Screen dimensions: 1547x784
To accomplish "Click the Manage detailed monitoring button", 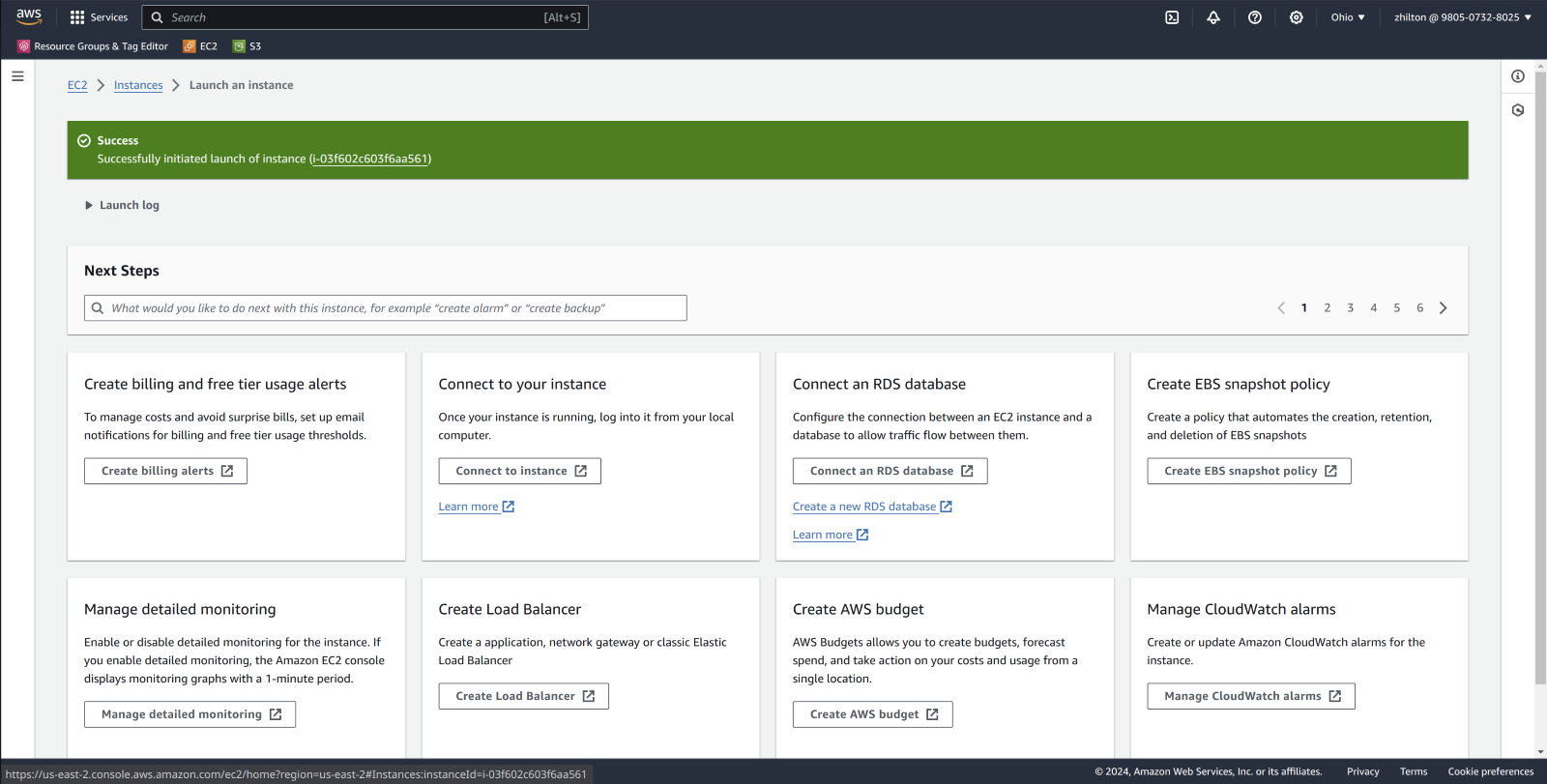I will tap(190, 714).
